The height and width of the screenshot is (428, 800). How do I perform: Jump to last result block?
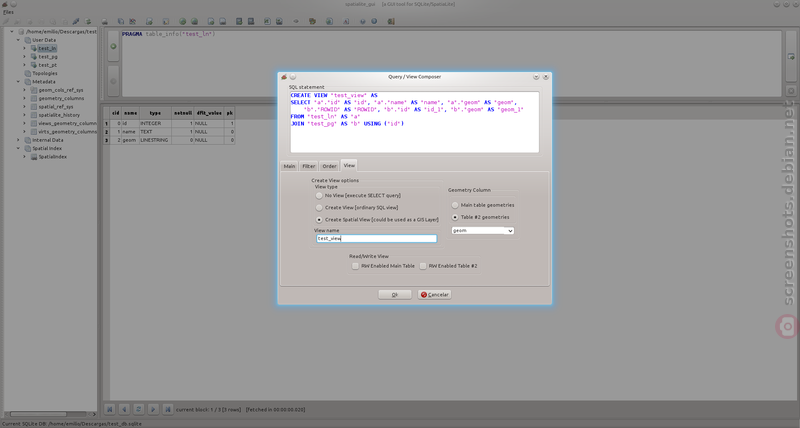[167, 409]
